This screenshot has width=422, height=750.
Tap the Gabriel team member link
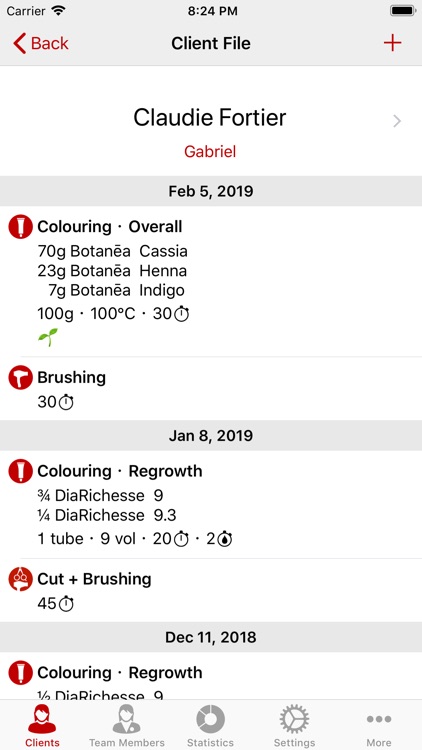(210, 152)
